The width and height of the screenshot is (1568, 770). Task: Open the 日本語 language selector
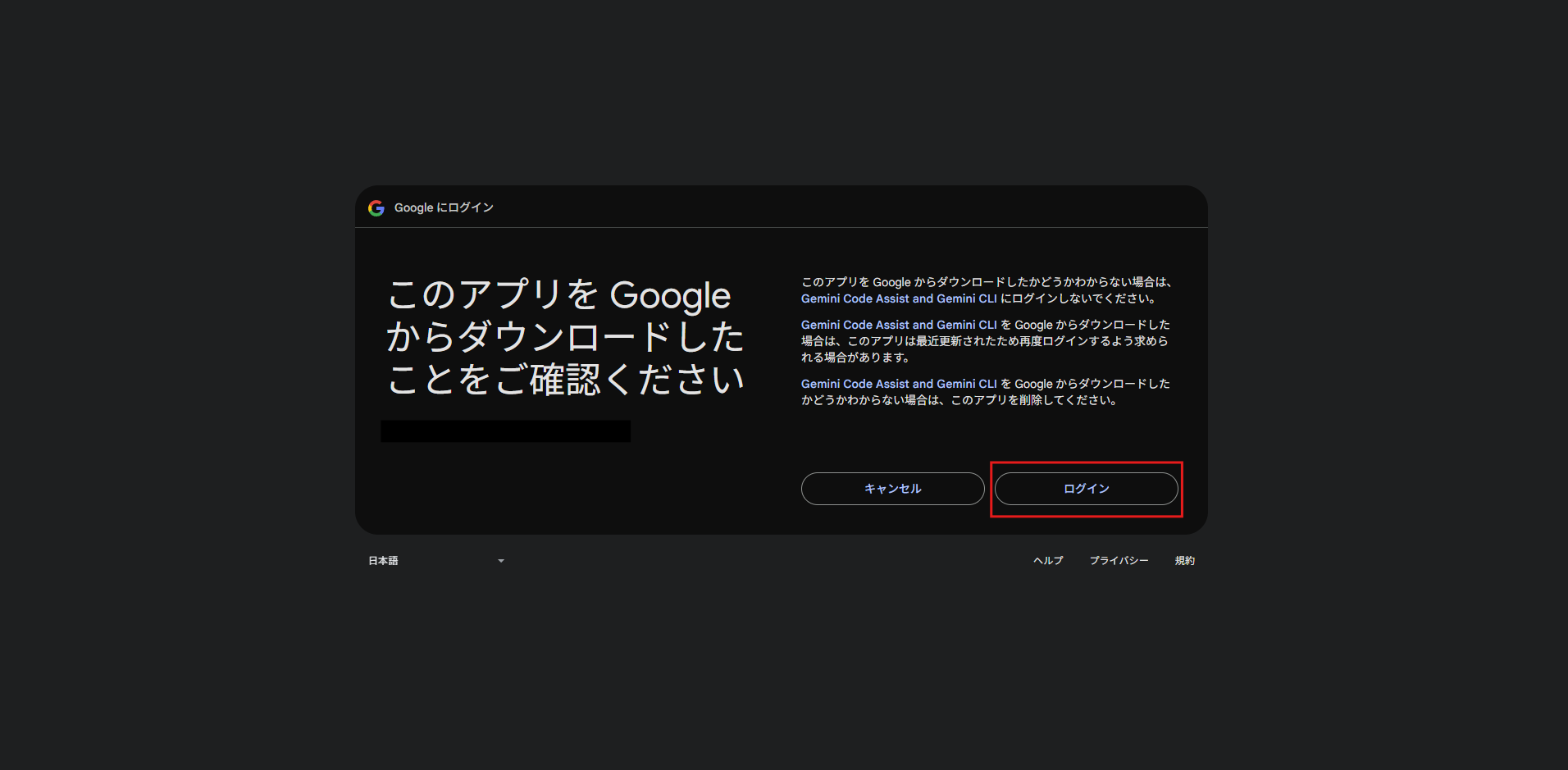click(x=435, y=561)
